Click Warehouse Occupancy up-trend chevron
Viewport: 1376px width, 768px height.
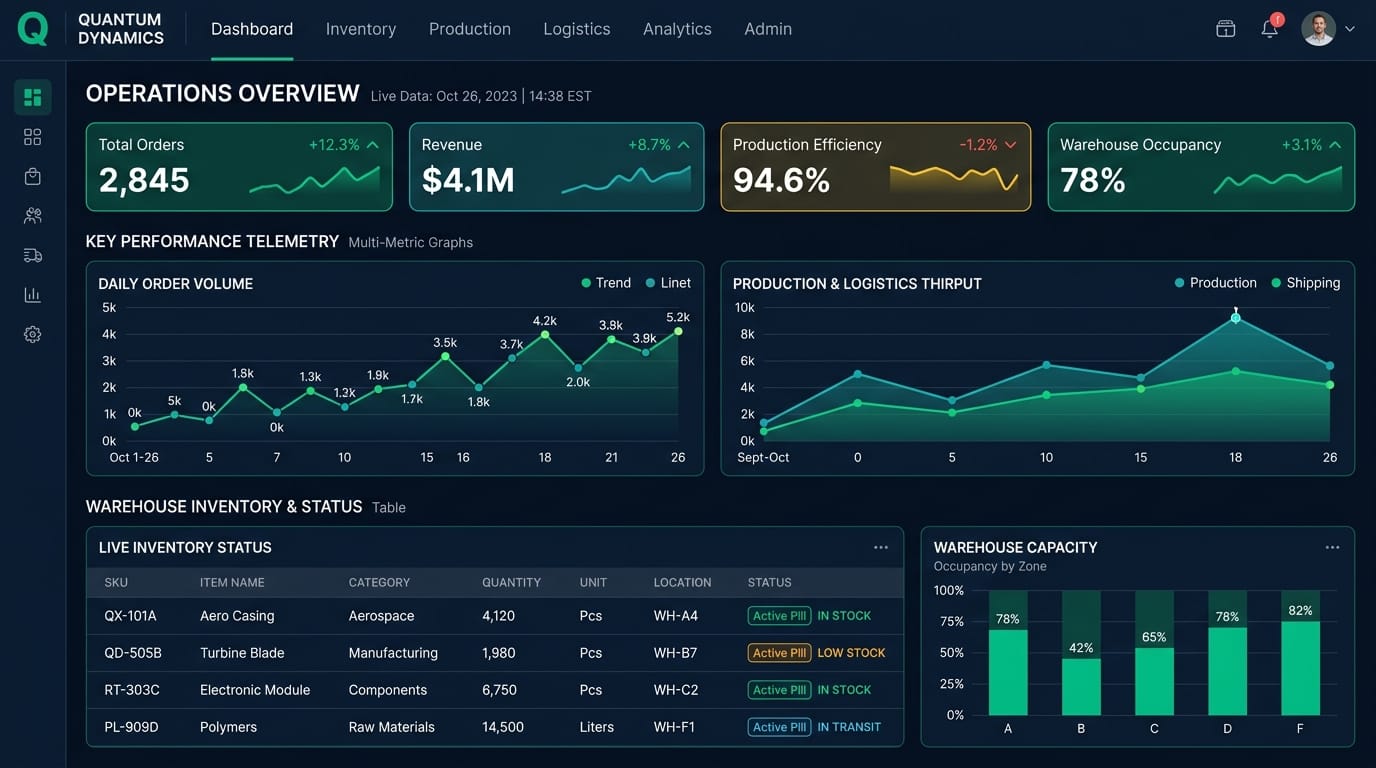pyautogui.click(x=1335, y=145)
